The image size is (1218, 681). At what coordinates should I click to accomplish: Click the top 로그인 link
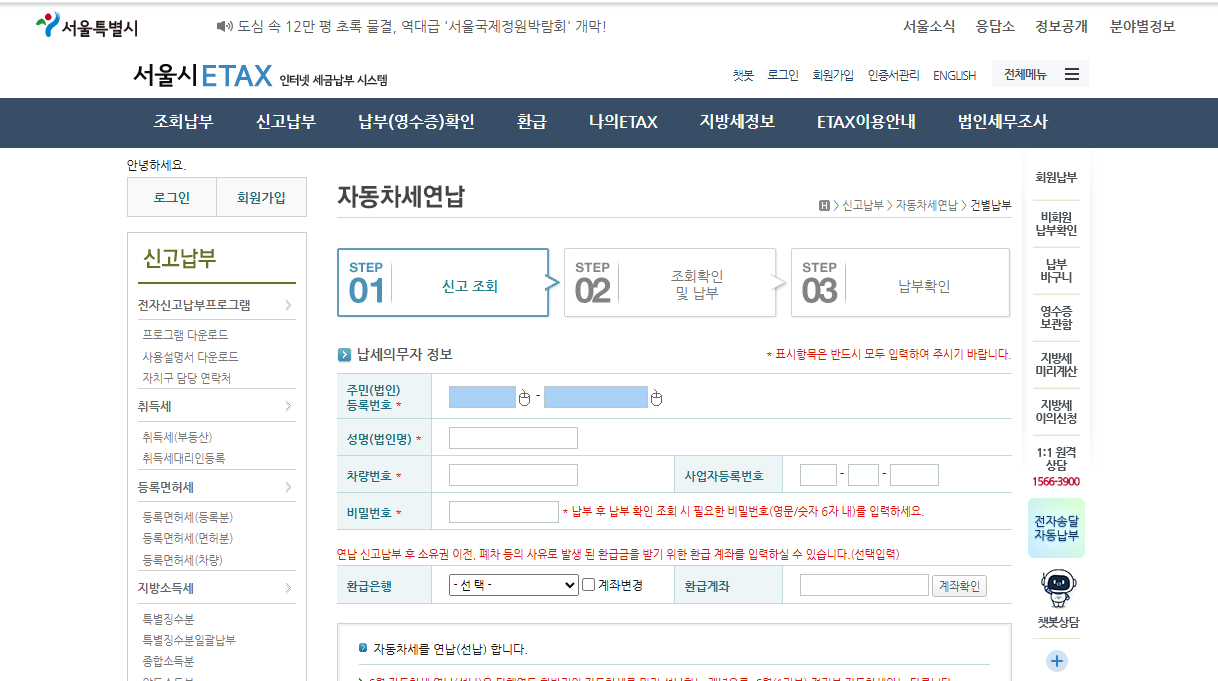tap(783, 75)
